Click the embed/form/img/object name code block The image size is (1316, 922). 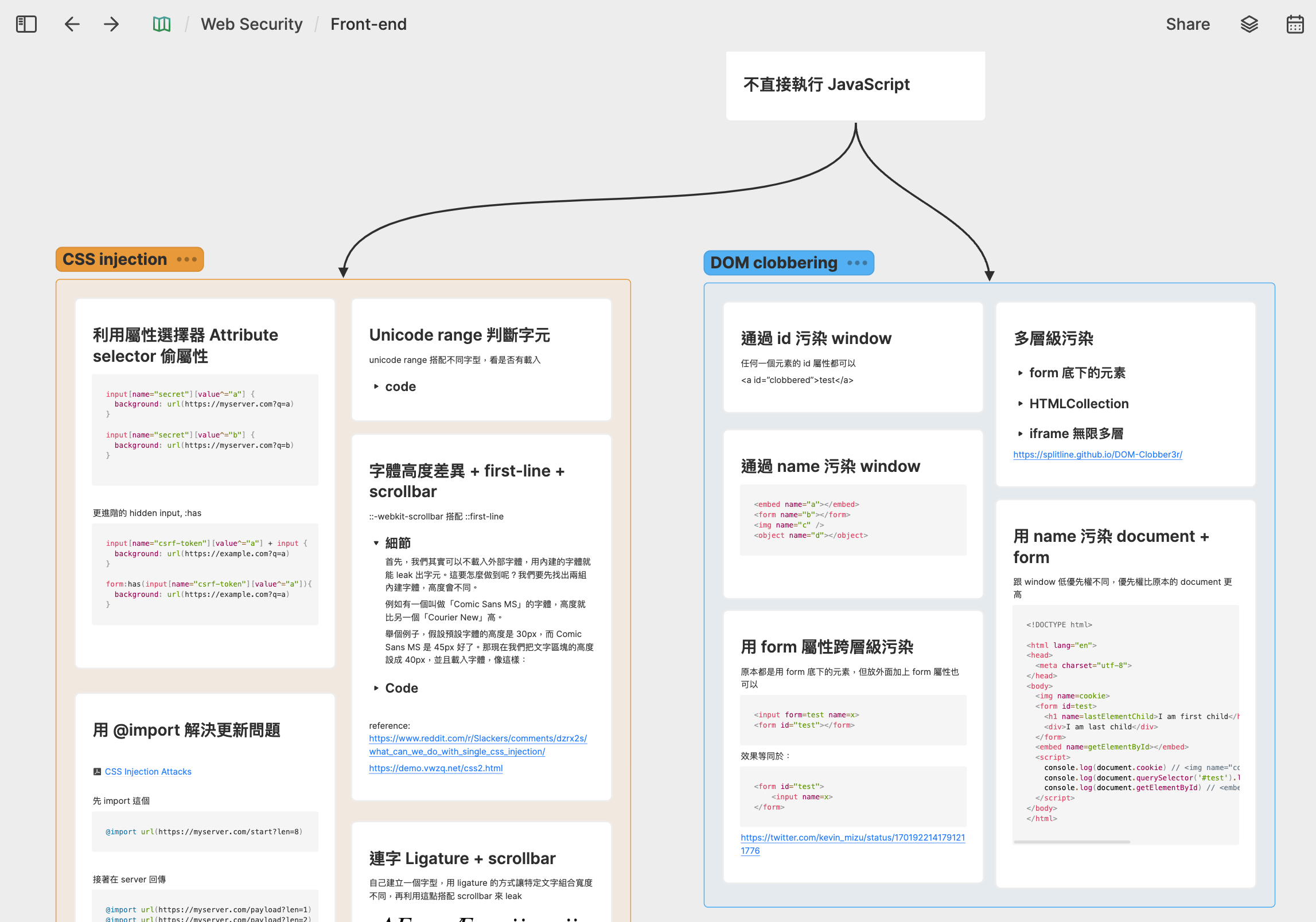click(853, 520)
